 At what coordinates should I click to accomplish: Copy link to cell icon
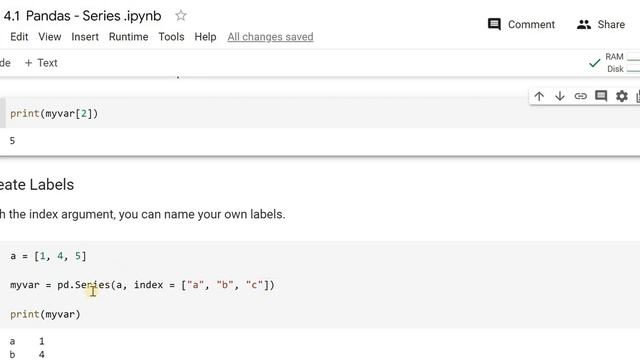click(580, 96)
